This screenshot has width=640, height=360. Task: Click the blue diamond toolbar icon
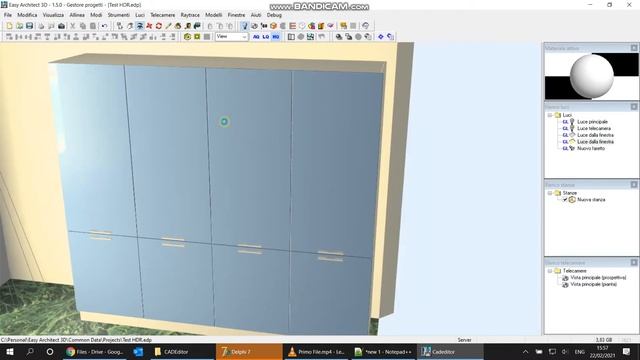point(381,37)
